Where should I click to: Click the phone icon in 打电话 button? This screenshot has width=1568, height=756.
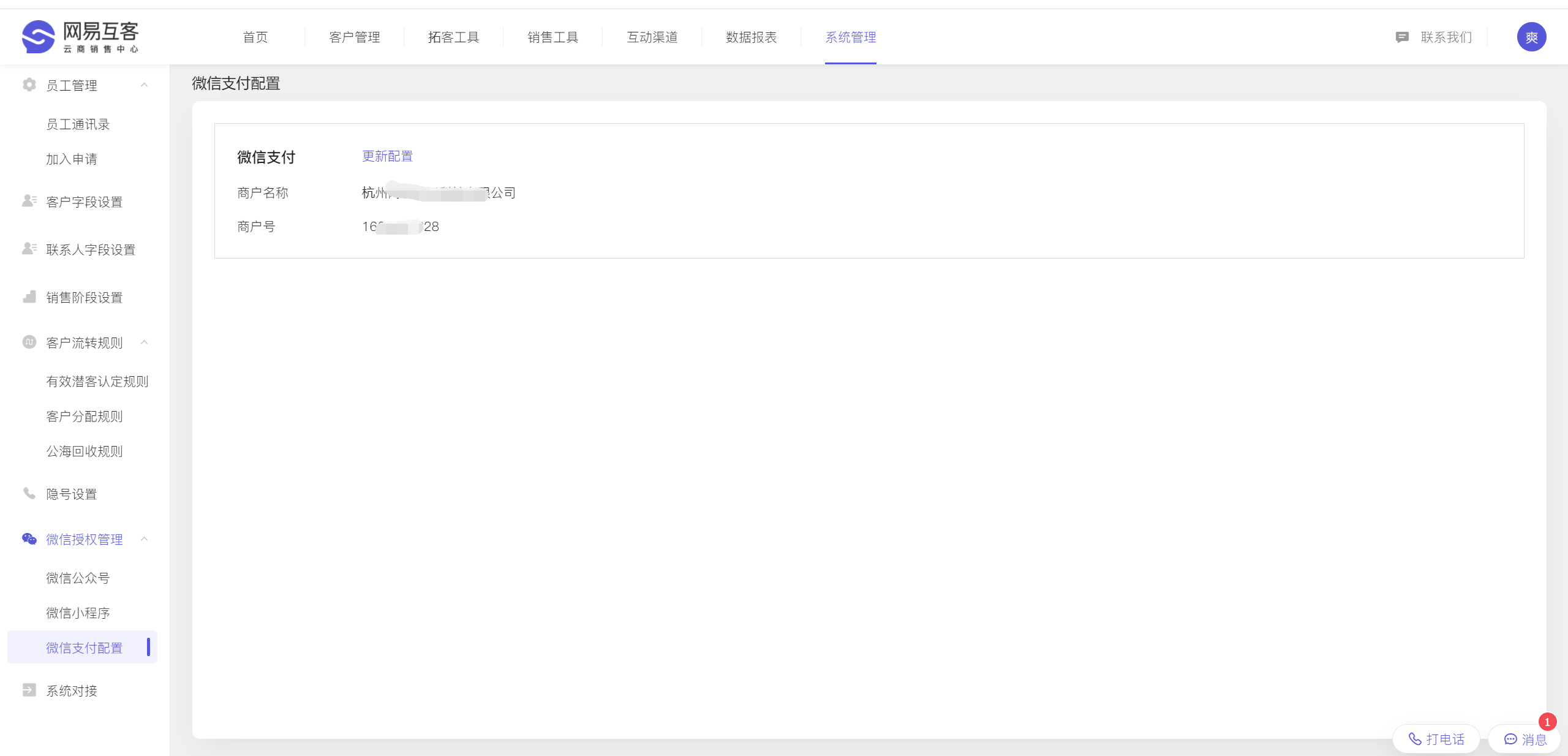(1415, 739)
